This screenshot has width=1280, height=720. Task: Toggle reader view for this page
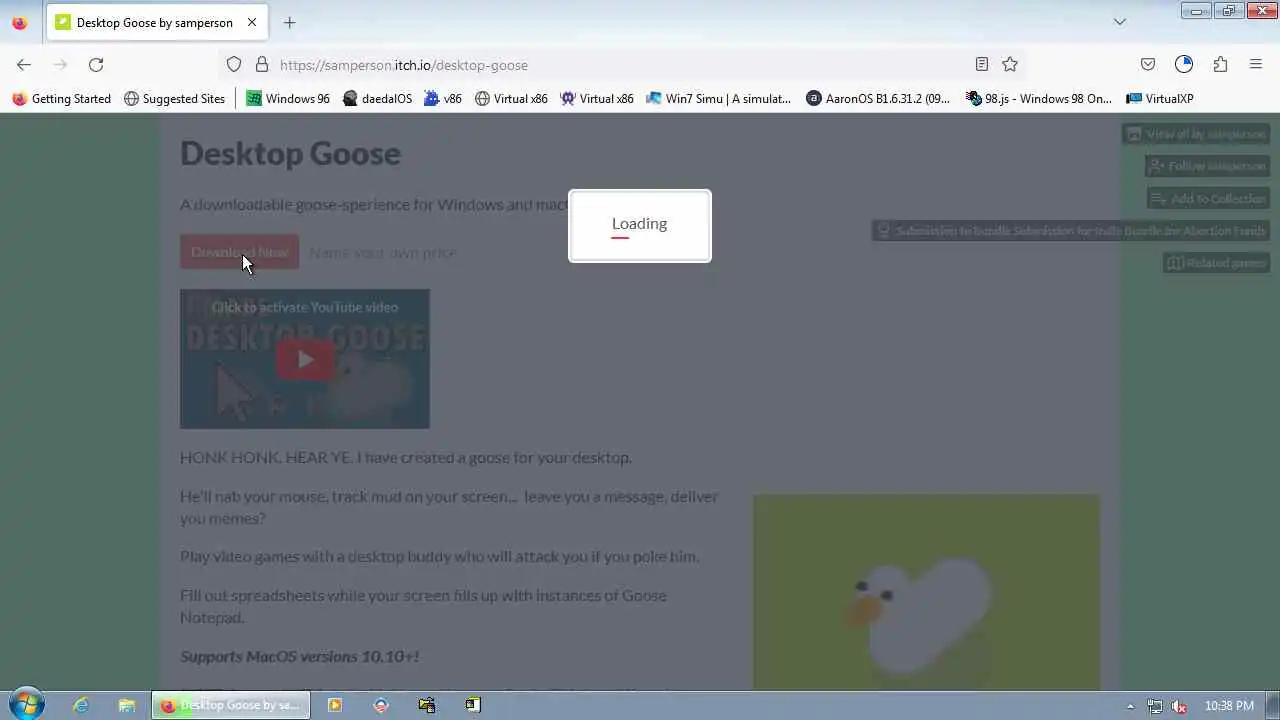982,64
